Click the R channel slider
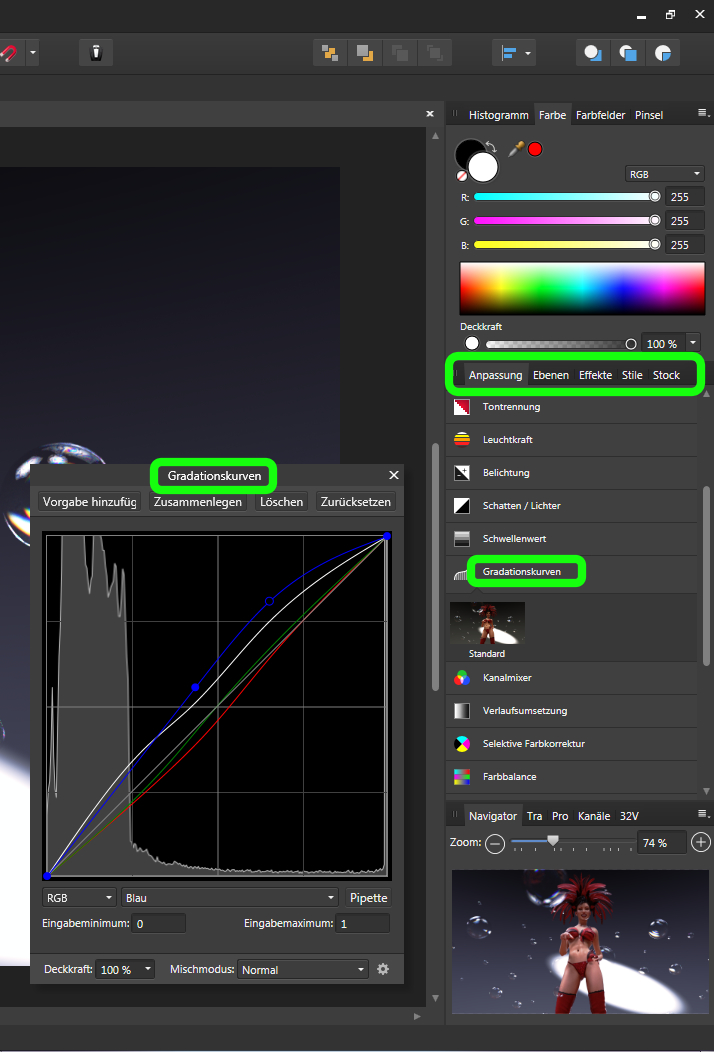This screenshot has height=1052, width=714. click(x=567, y=197)
